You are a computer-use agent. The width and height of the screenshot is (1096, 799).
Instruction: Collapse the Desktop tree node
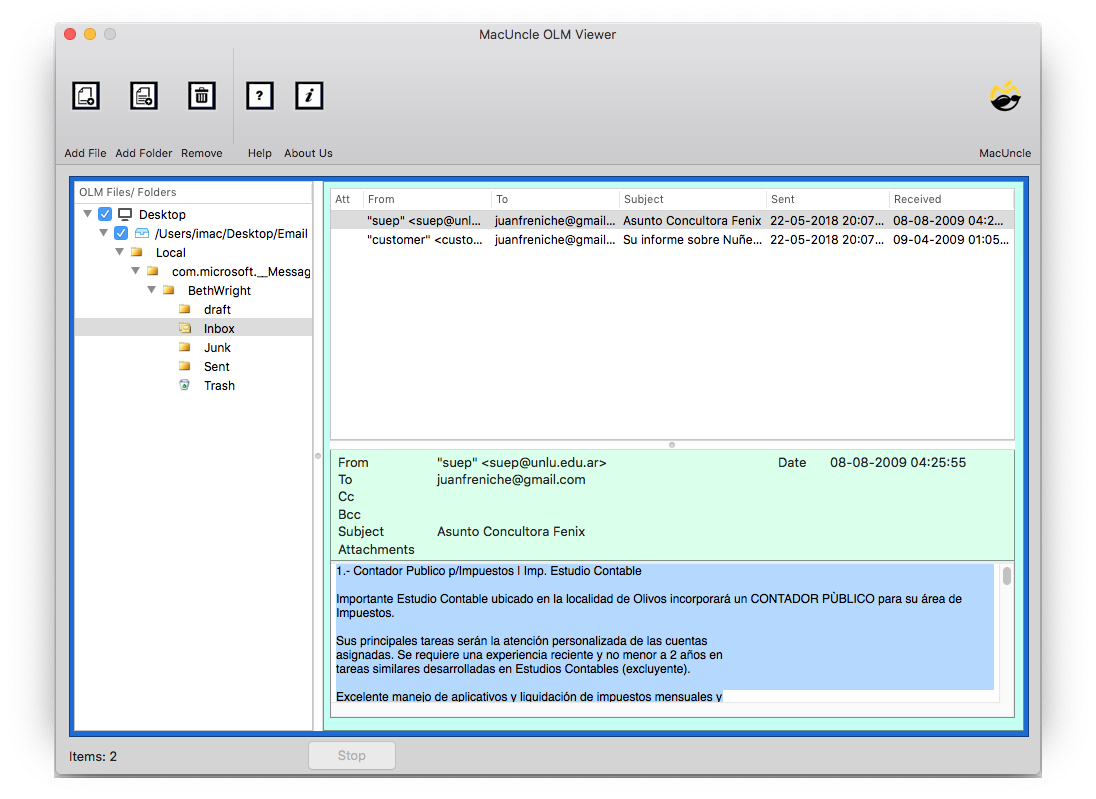point(88,214)
